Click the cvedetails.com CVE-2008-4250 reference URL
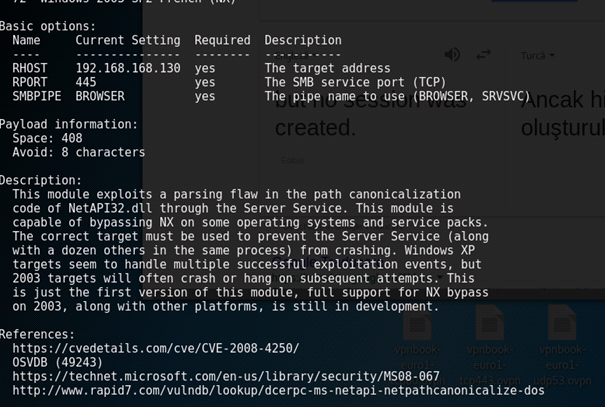 coord(155,348)
